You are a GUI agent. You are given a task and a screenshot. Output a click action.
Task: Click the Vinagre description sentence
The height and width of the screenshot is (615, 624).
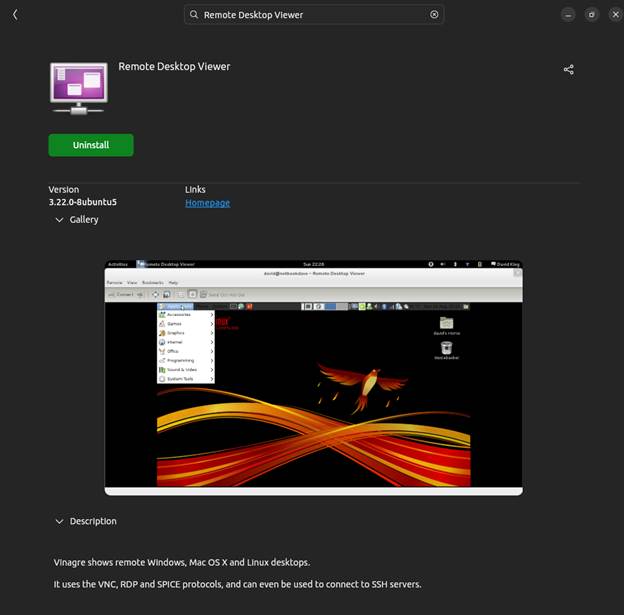coord(182,562)
